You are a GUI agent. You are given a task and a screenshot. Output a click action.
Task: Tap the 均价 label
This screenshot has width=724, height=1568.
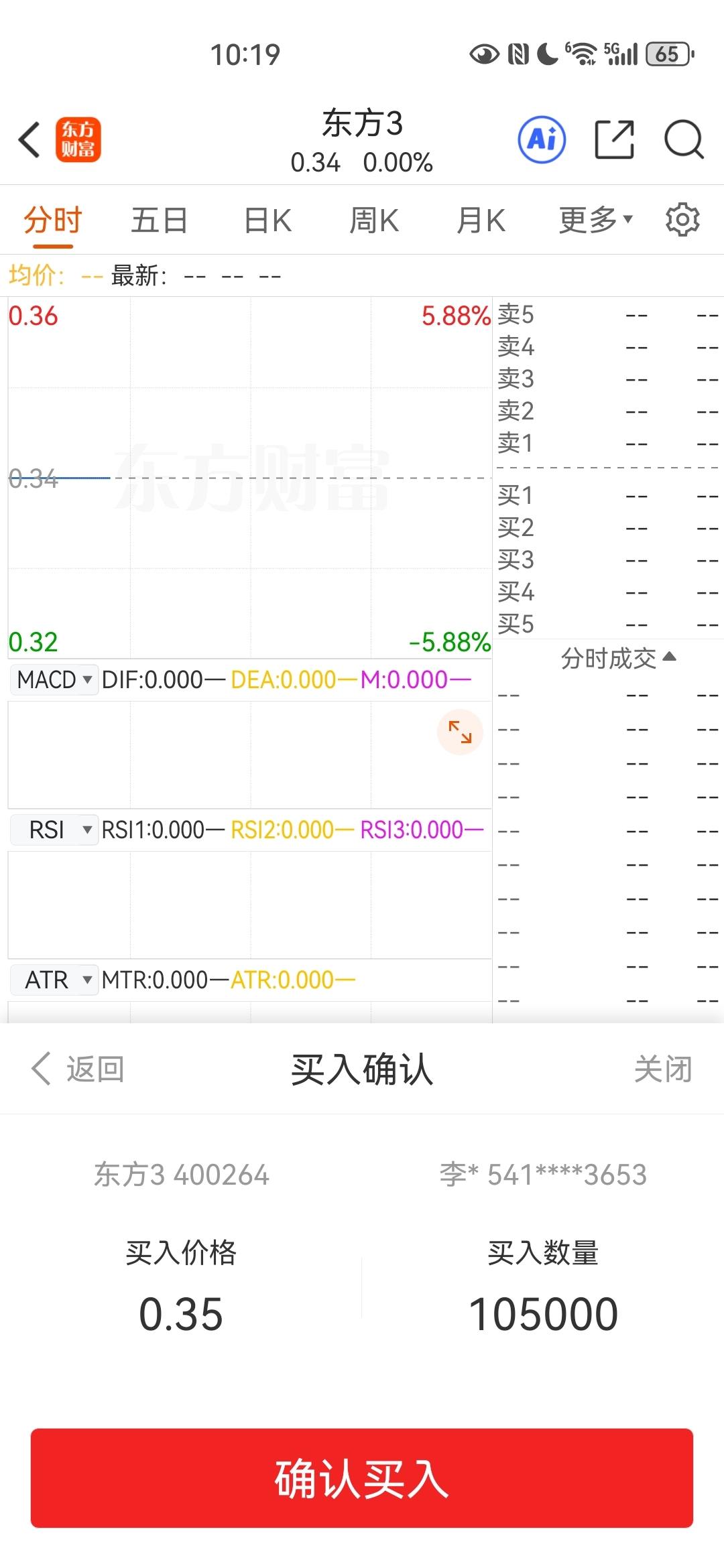click(x=37, y=275)
